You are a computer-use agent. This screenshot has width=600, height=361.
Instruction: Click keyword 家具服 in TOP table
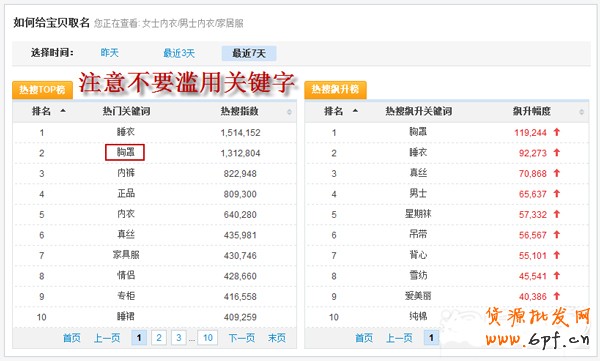tap(126, 255)
